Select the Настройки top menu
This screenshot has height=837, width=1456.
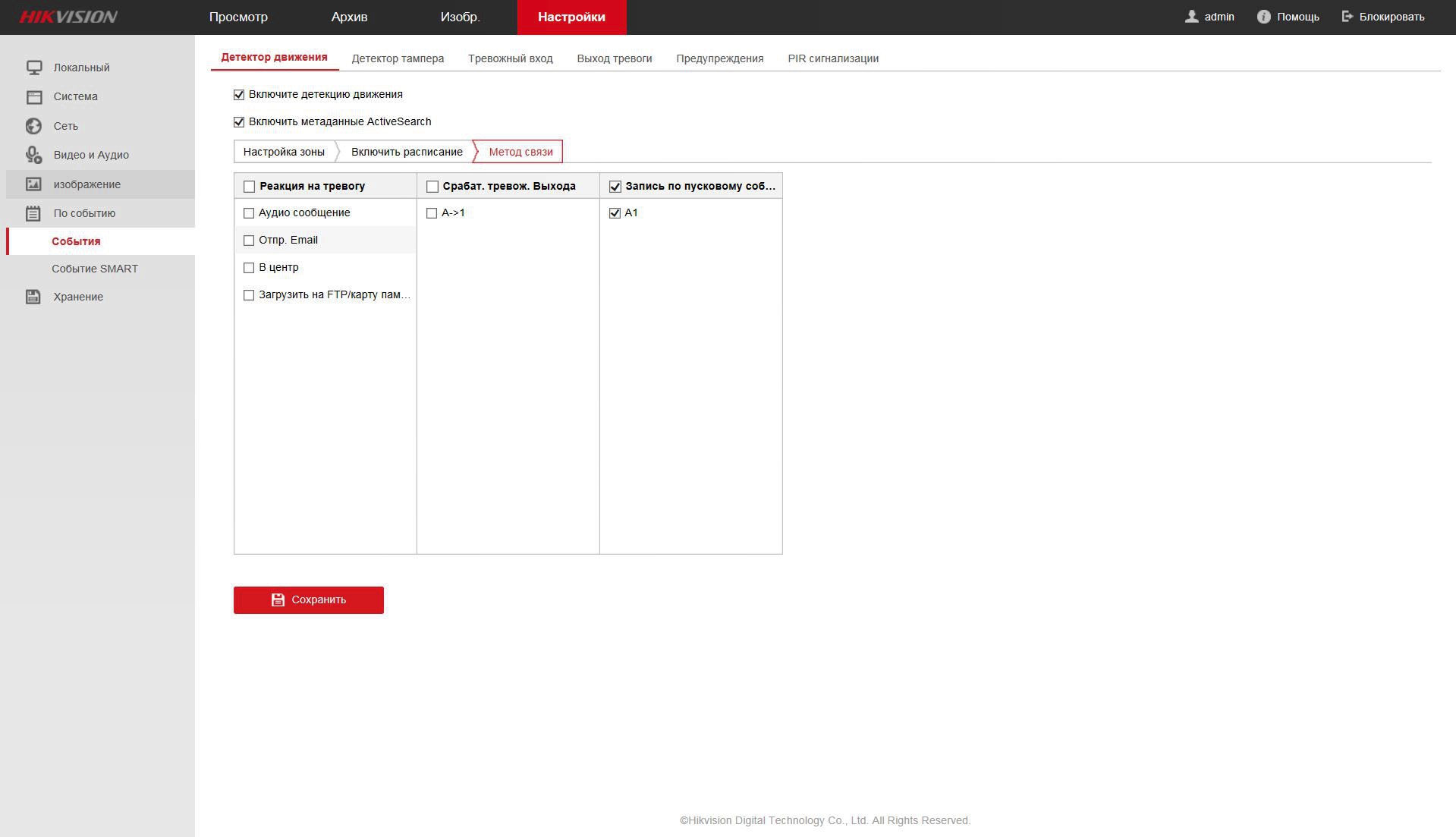pyautogui.click(x=571, y=17)
